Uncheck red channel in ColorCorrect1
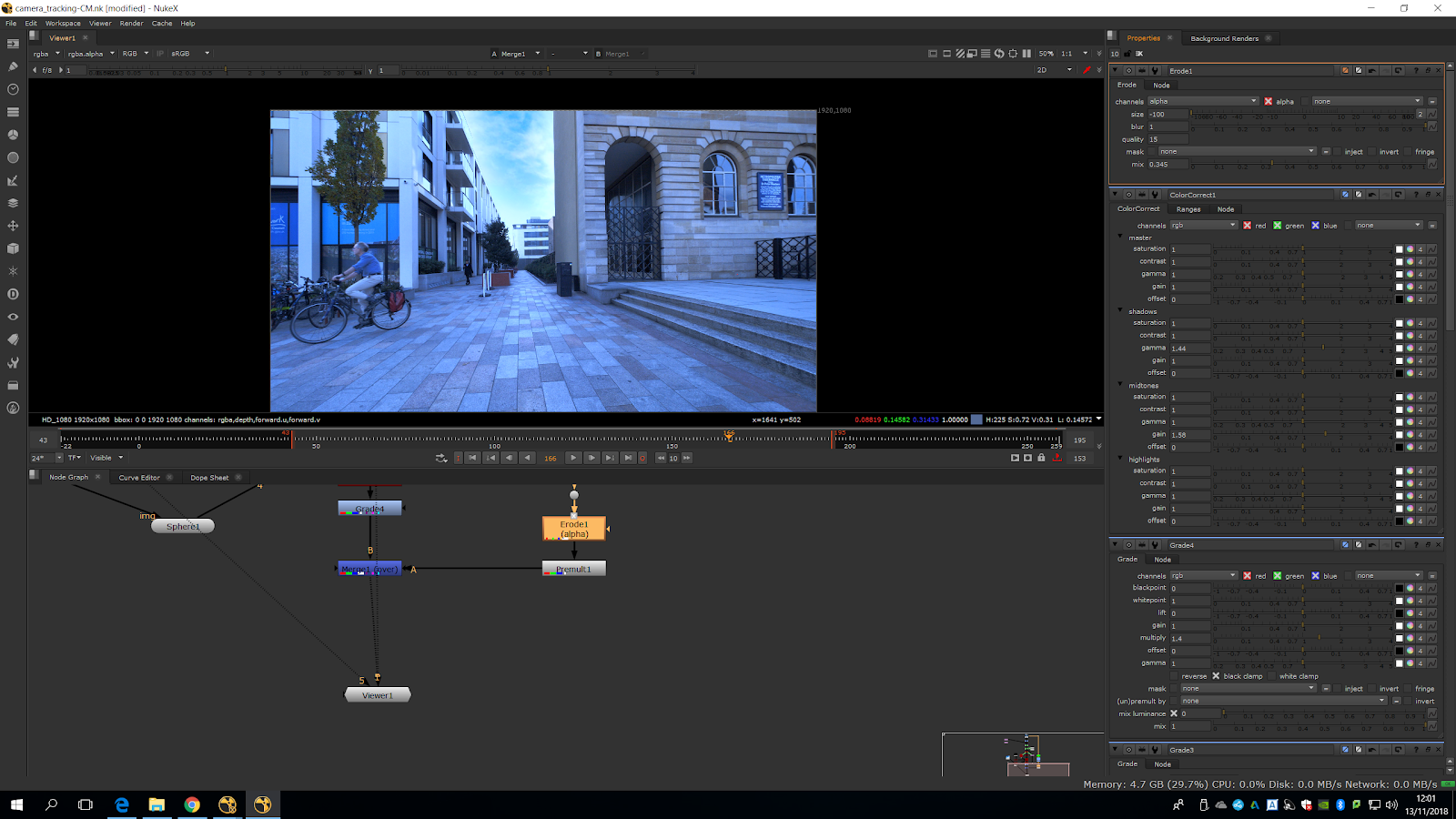Screen dimensions: 1456x819 pos(1248,226)
